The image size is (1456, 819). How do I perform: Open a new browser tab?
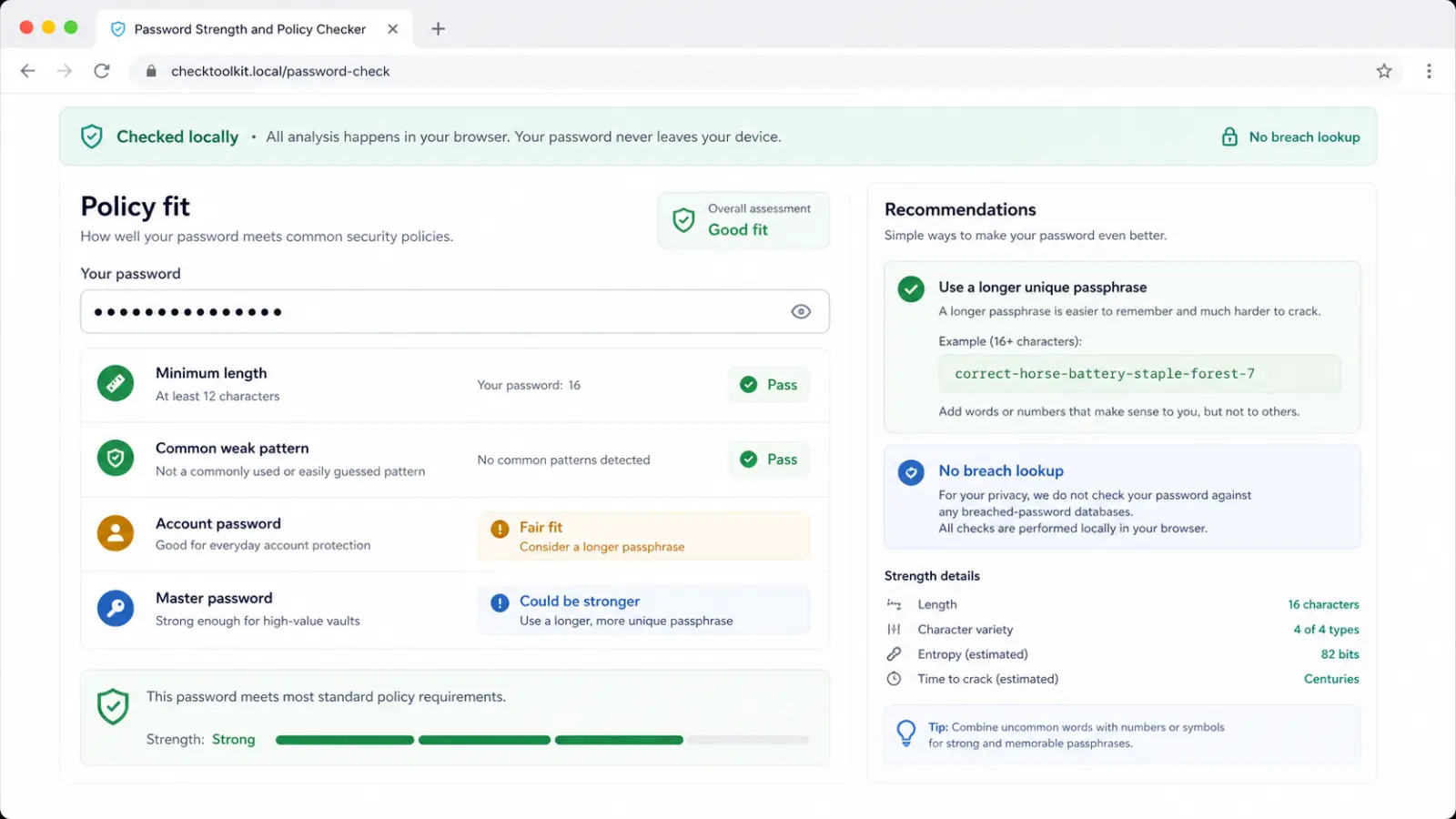pos(438,29)
